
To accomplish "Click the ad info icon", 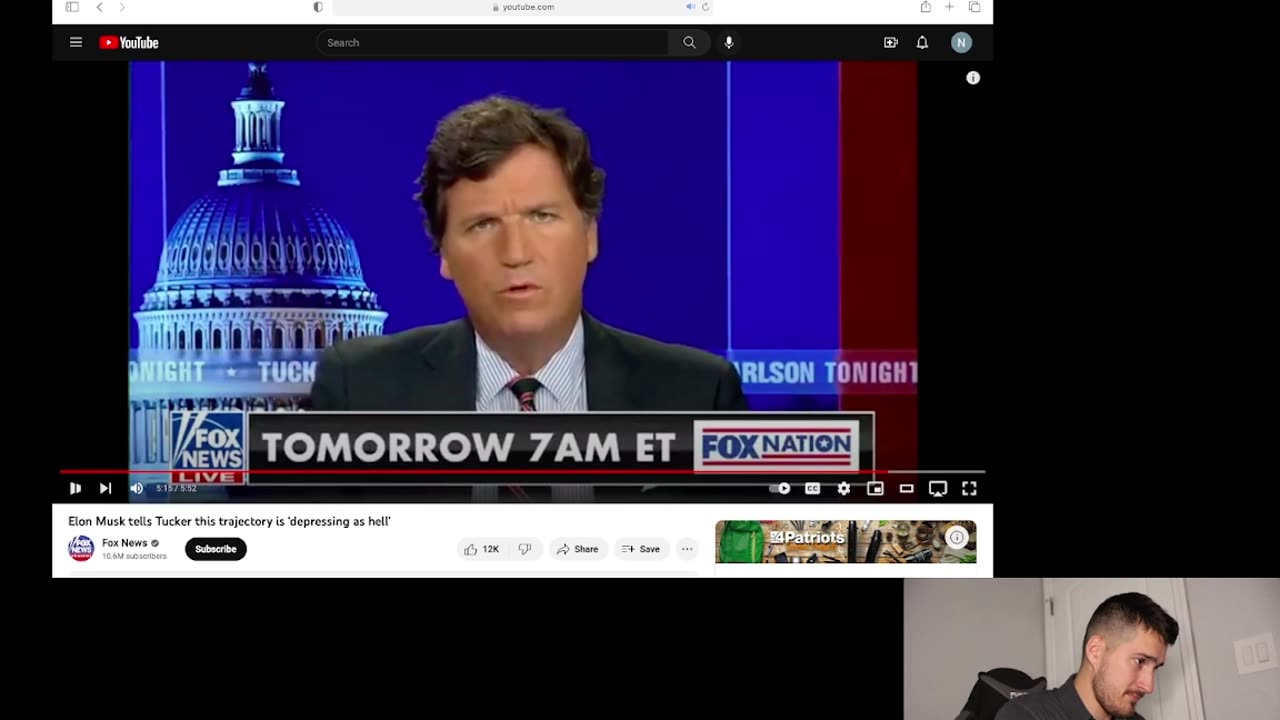I will pyautogui.click(x=957, y=538).
